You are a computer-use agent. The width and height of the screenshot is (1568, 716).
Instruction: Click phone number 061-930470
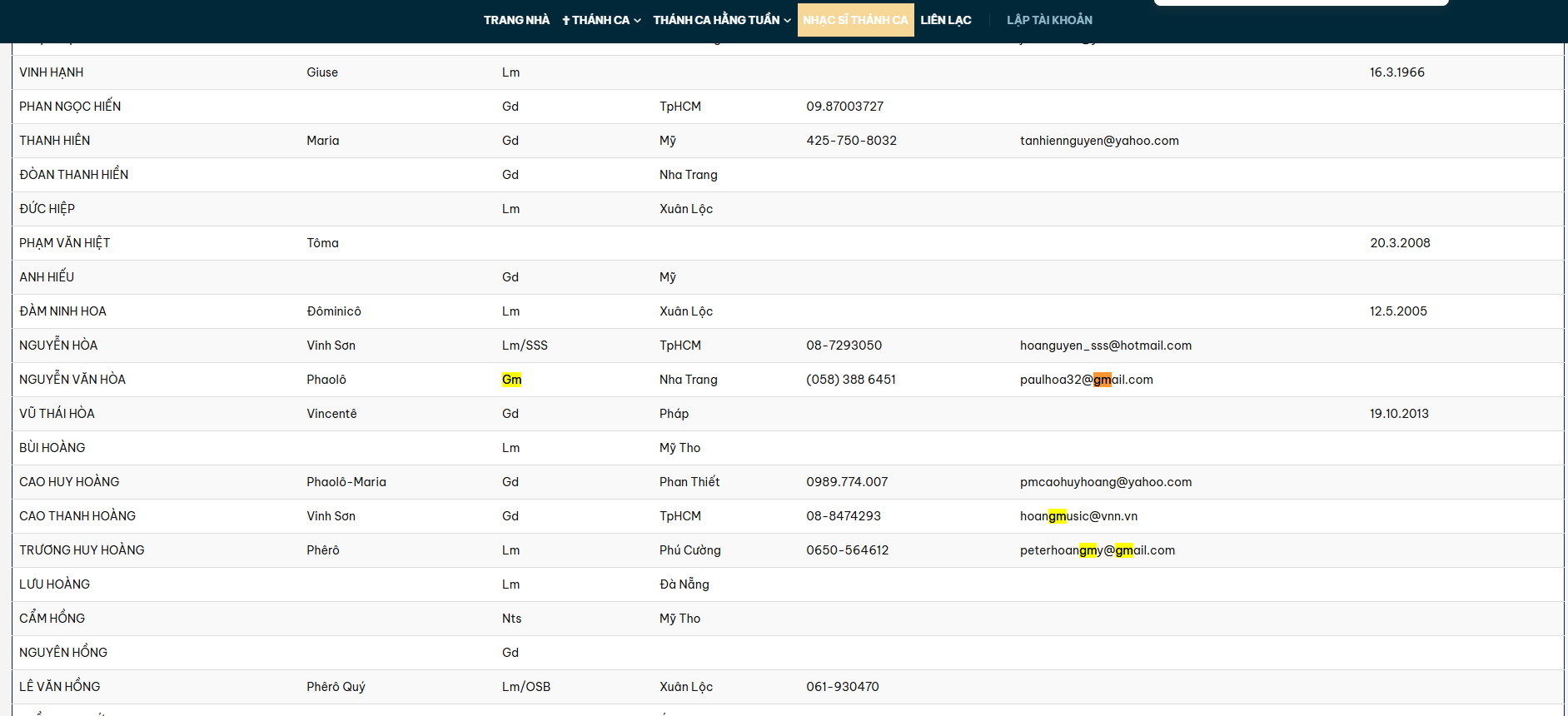(843, 687)
